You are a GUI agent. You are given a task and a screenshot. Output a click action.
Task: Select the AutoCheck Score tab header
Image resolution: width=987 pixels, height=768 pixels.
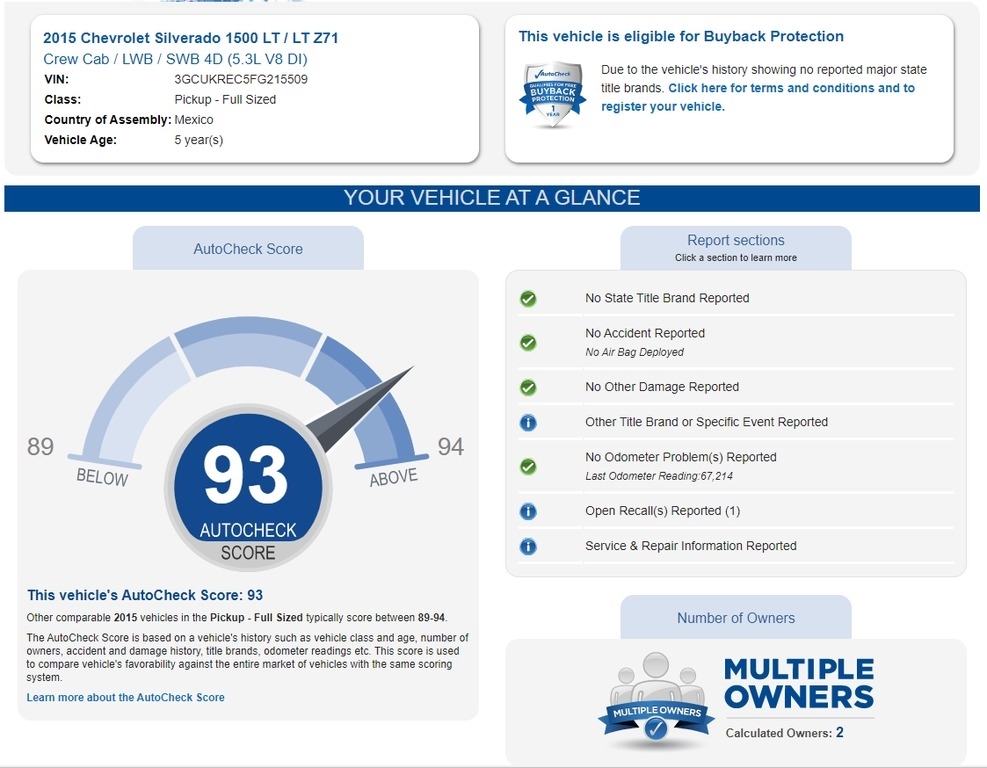[248, 249]
